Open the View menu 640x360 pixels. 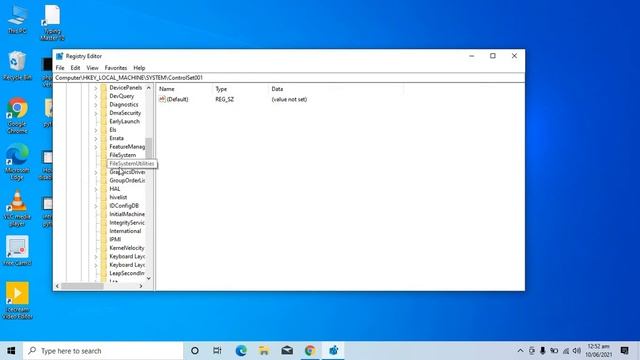(92, 68)
